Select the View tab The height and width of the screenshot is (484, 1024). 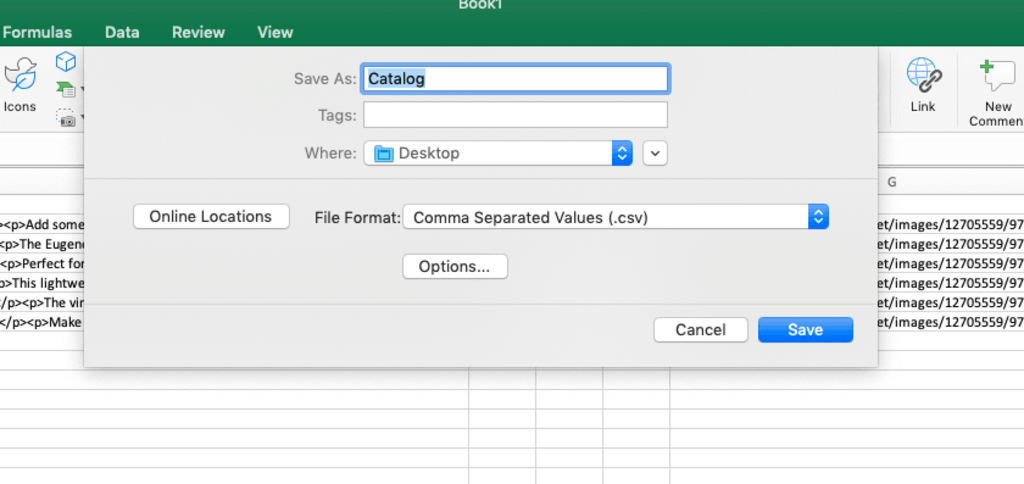pos(275,32)
